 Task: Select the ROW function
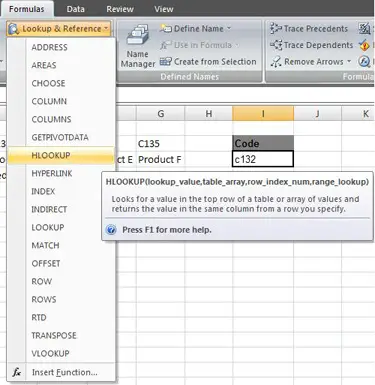(61, 281)
